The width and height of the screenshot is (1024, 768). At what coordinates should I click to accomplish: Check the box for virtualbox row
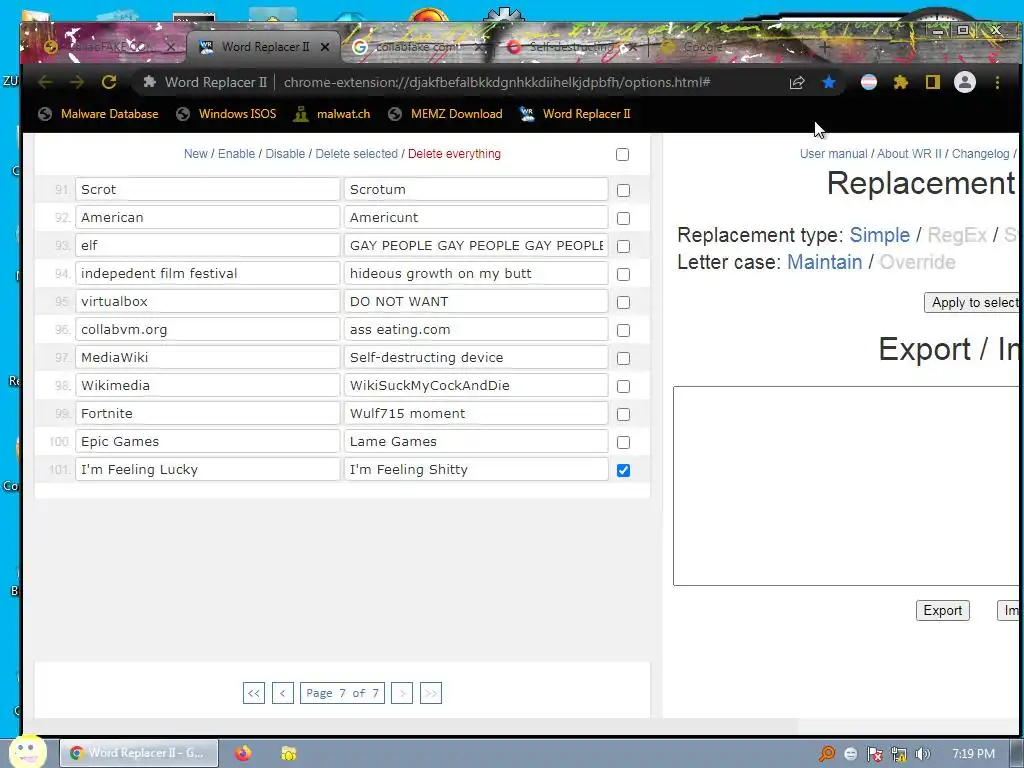coord(624,302)
